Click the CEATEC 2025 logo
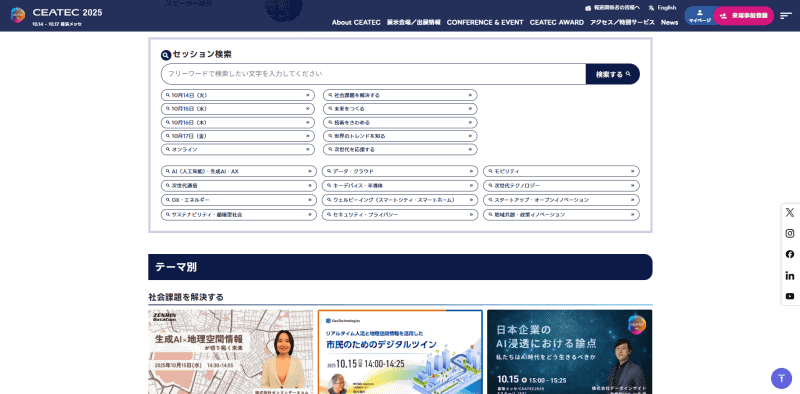The height and width of the screenshot is (394, 800). pos(56,15)
